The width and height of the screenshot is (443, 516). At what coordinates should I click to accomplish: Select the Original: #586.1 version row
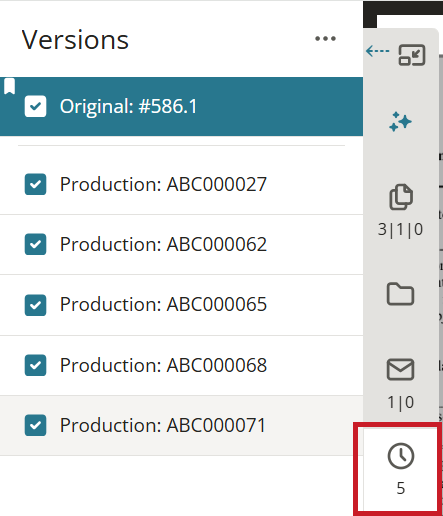(x=181, y=107)
